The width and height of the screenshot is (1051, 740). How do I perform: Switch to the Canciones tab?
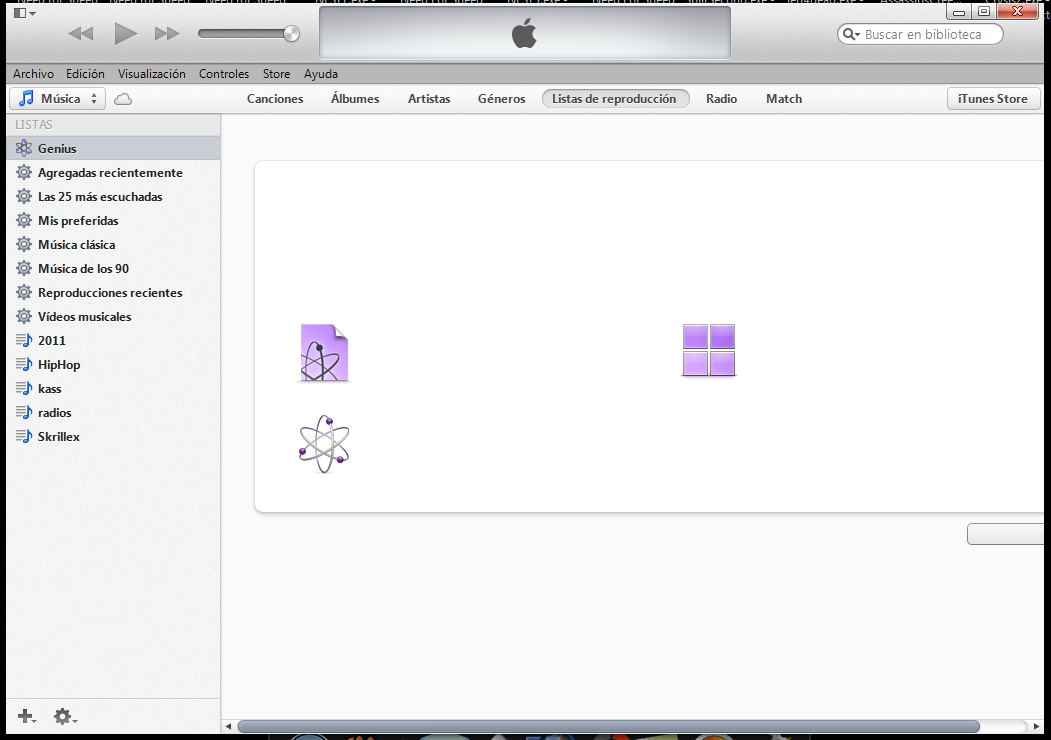click(x=275, y=99)
